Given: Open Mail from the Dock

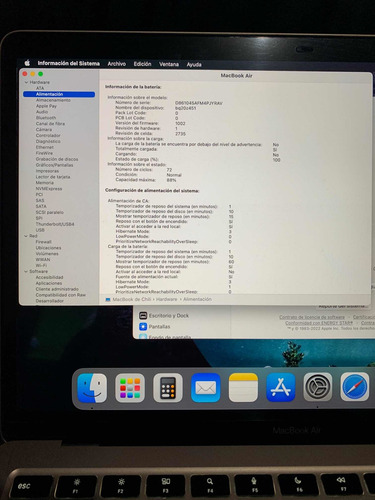Looking at the screenshot, I should pos(206,388).
